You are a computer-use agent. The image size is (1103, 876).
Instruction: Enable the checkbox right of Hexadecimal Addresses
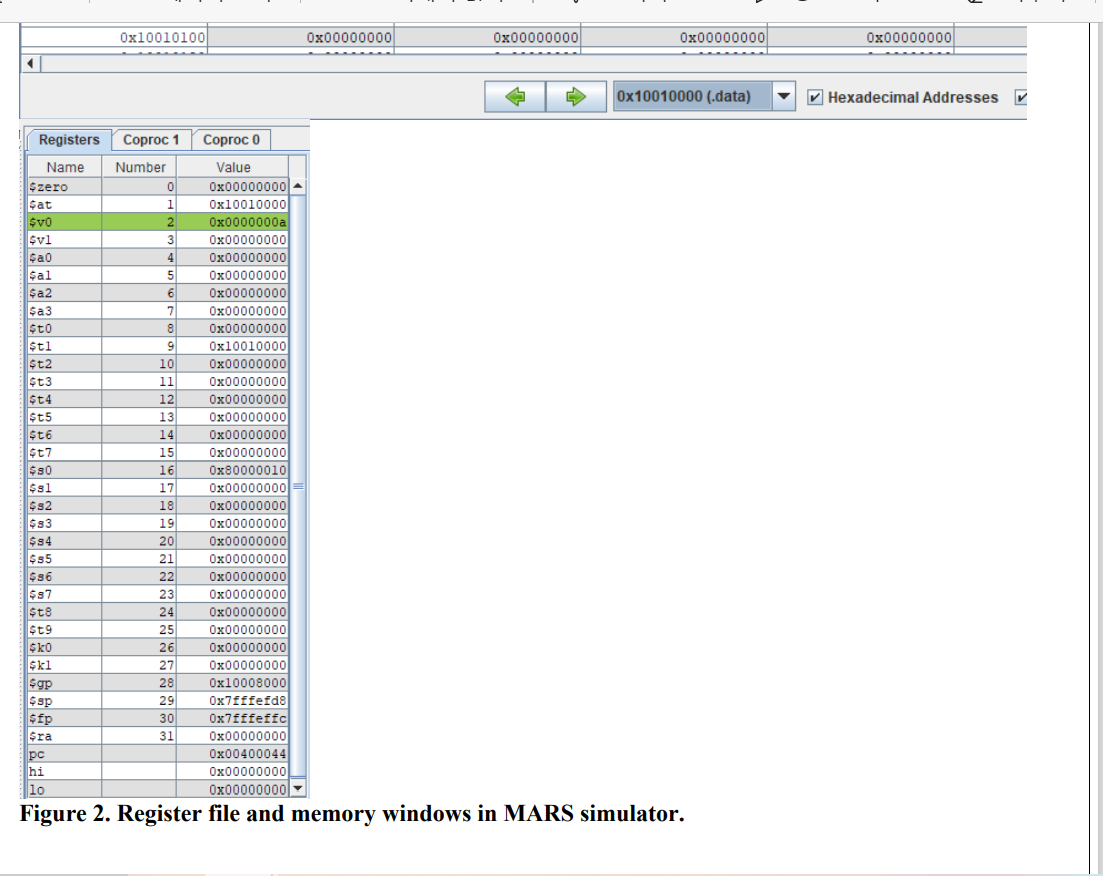point(1022,96)
